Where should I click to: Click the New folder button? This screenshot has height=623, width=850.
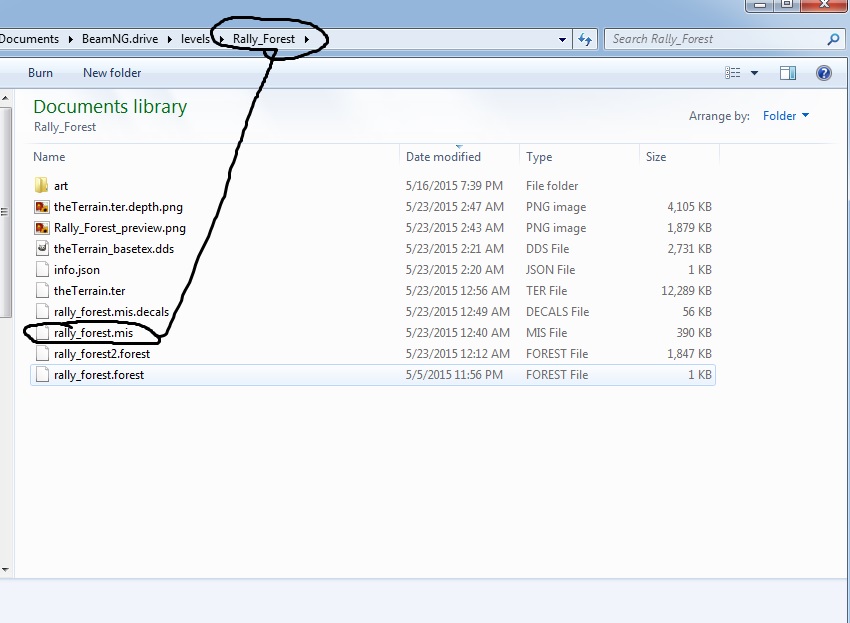112,73
